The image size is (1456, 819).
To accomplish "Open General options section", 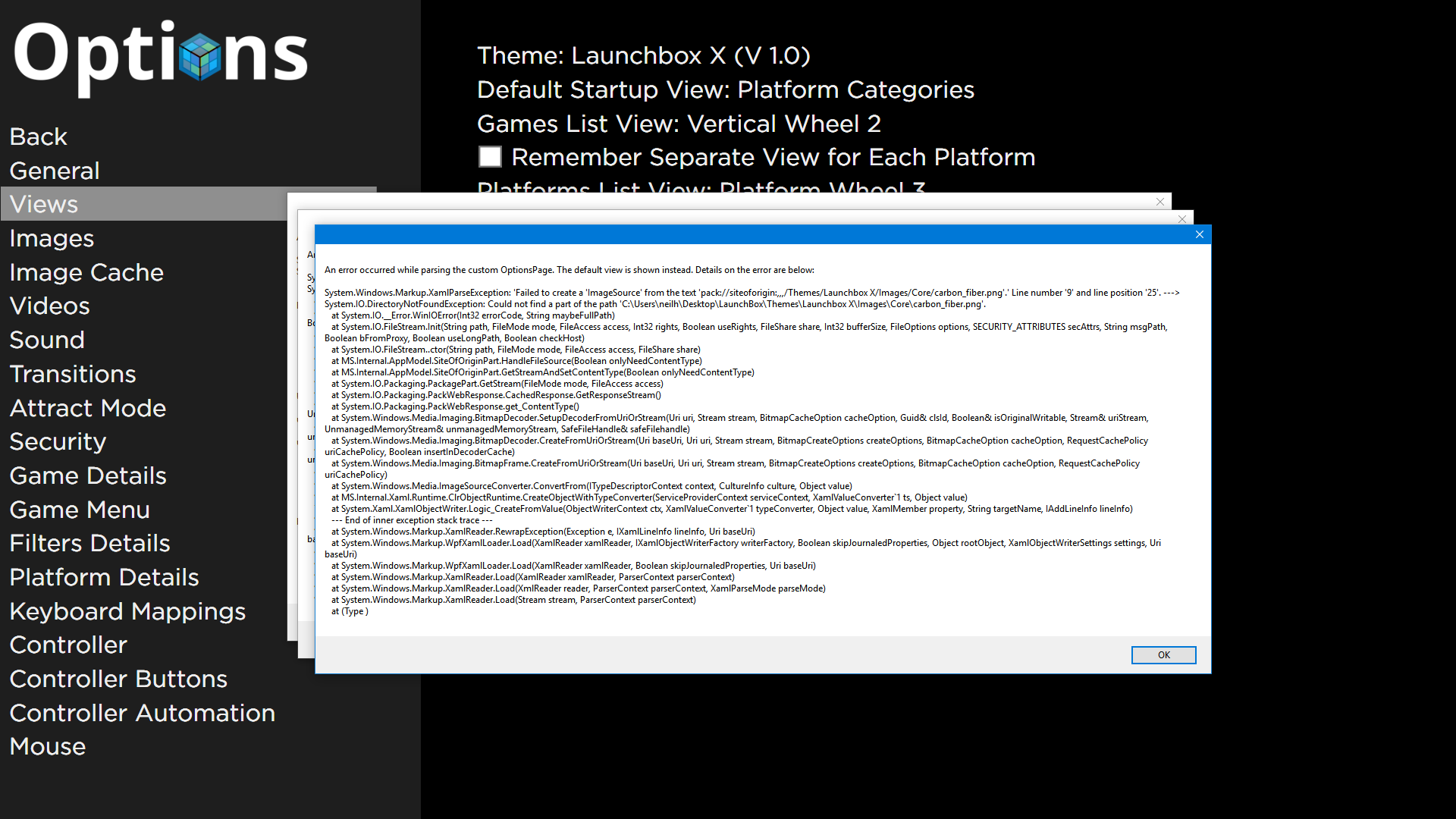I will click(55, 171).
